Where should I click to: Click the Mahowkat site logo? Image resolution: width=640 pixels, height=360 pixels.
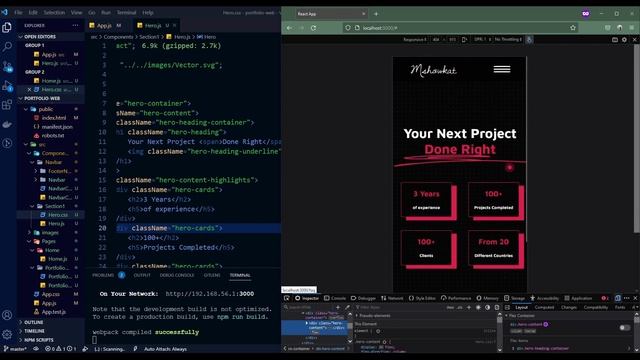pos(433,70)
